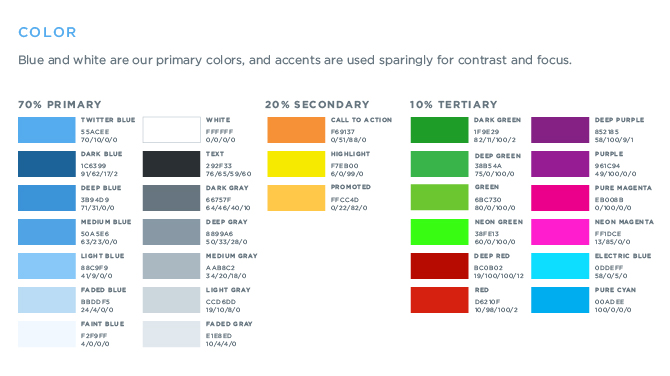Pick the Pure Magenta swatch
Viewport: 670px width, 376px height.
pos(560,198)
